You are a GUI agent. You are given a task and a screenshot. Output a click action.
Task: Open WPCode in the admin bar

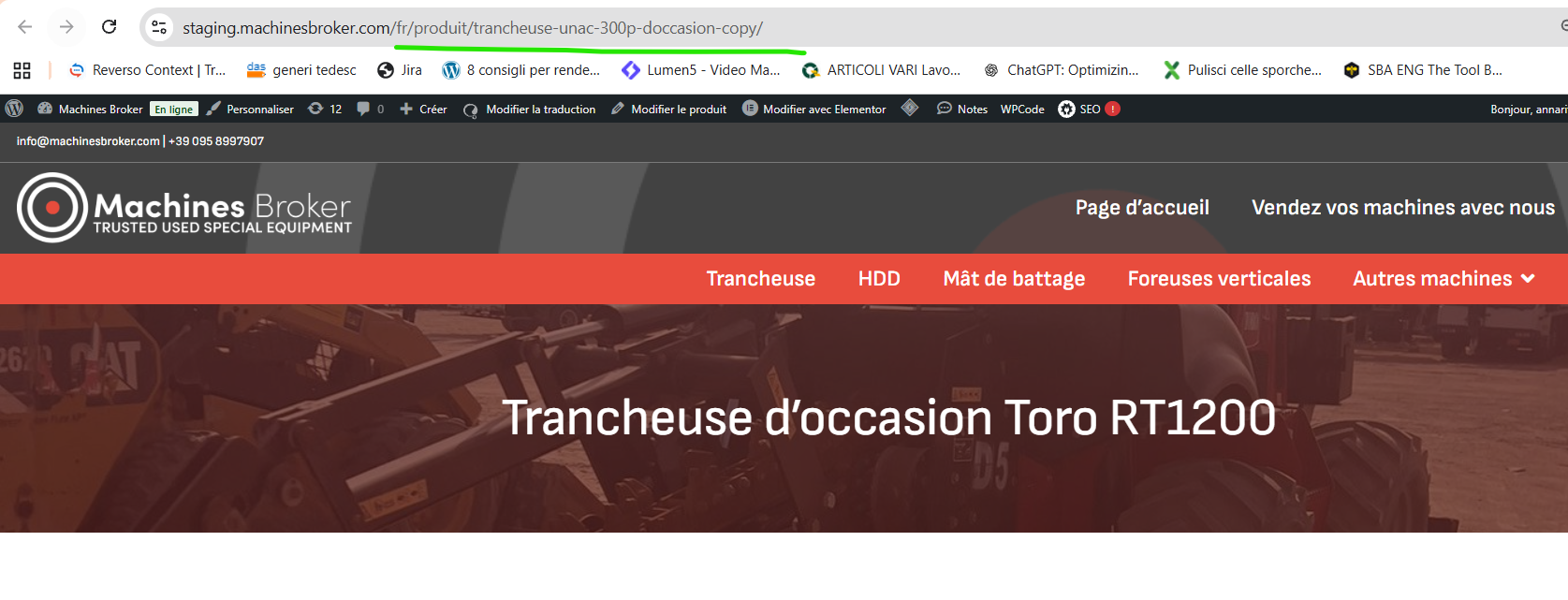pyautogui.click(x=1022, y=109)
